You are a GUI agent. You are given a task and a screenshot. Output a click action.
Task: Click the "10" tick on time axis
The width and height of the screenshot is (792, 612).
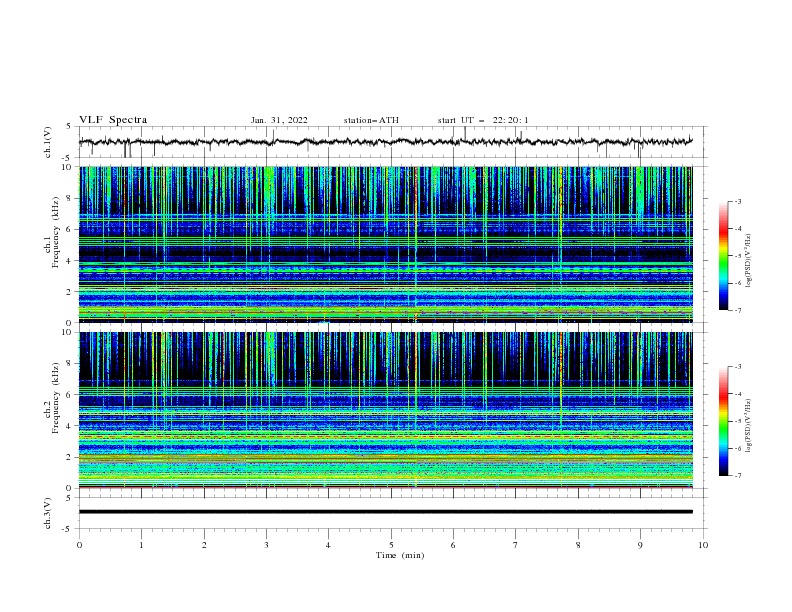coord(703,545)
